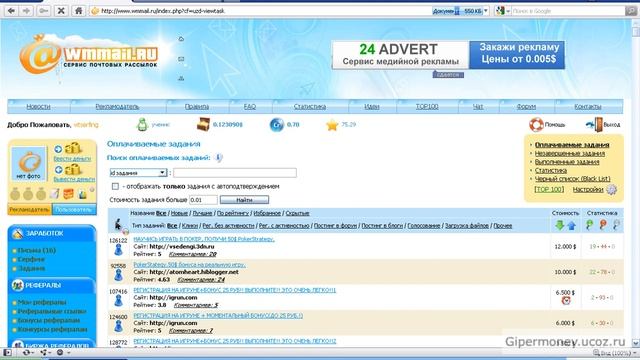Click the blue user icon of task 126122
Image resolution: width=640 pixels, height=360 pixels.
[118, 250]
